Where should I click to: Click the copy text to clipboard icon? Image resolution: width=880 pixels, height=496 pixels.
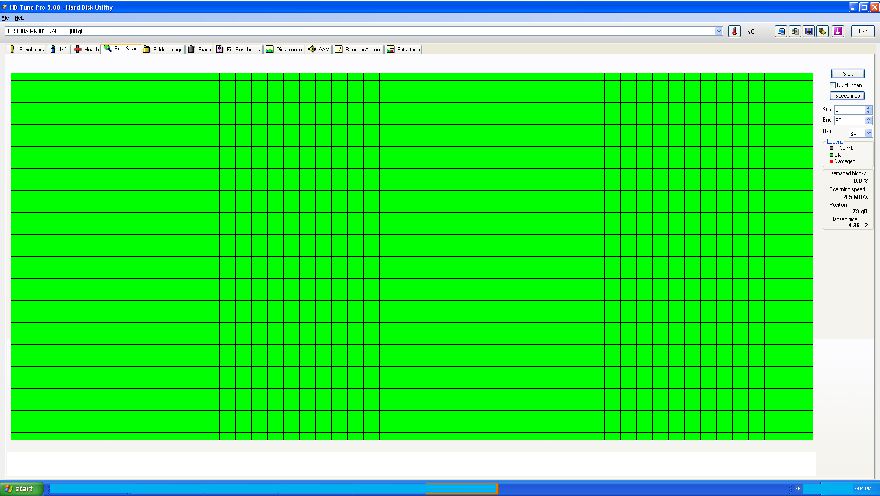coord(783,31)
